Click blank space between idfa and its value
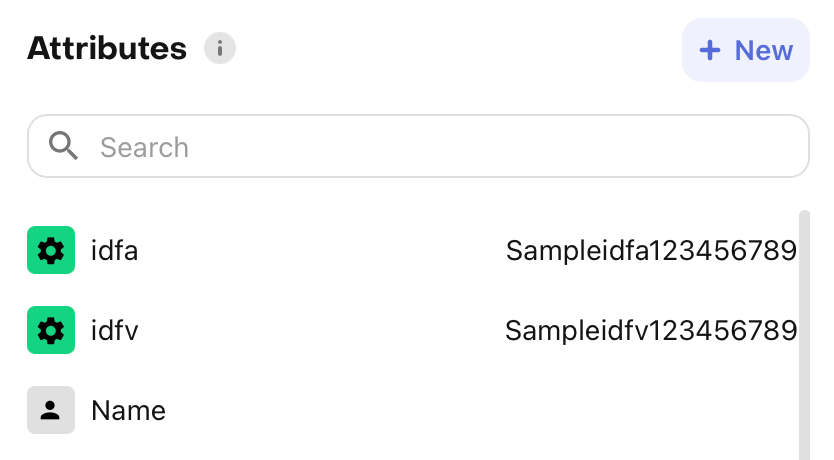The image size is (834, 460). click(x=320, y=250)
